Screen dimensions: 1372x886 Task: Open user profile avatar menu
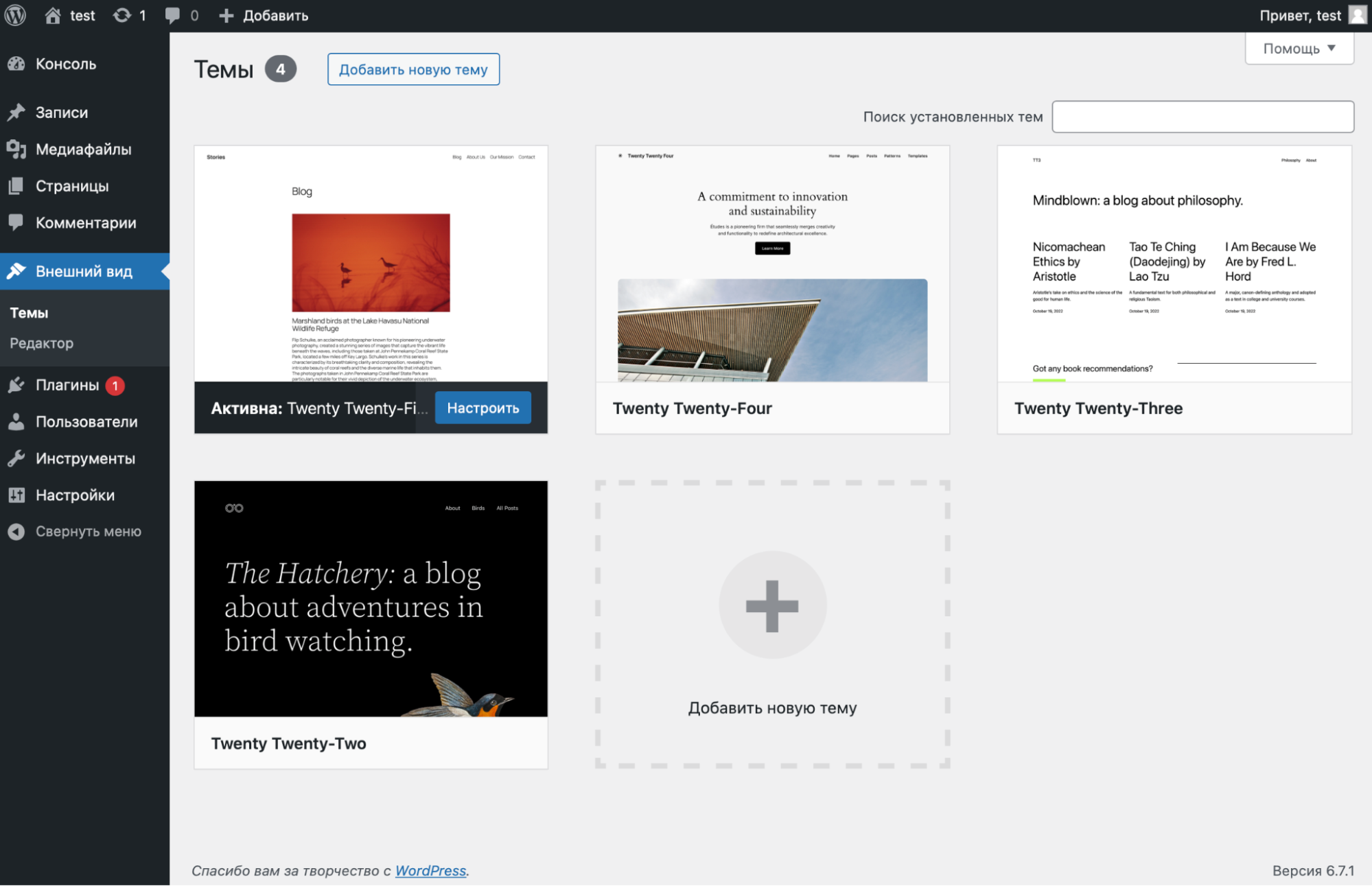click(x=1357, y=15)
